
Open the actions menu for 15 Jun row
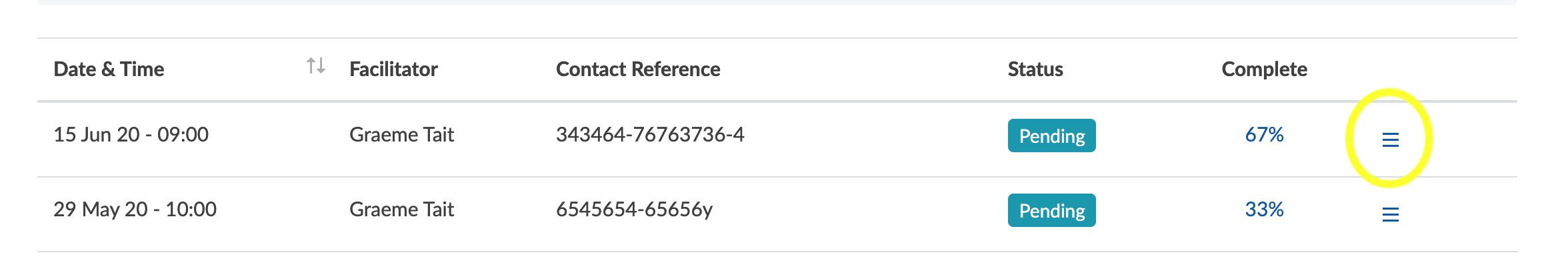click(x=1390, y=140)
